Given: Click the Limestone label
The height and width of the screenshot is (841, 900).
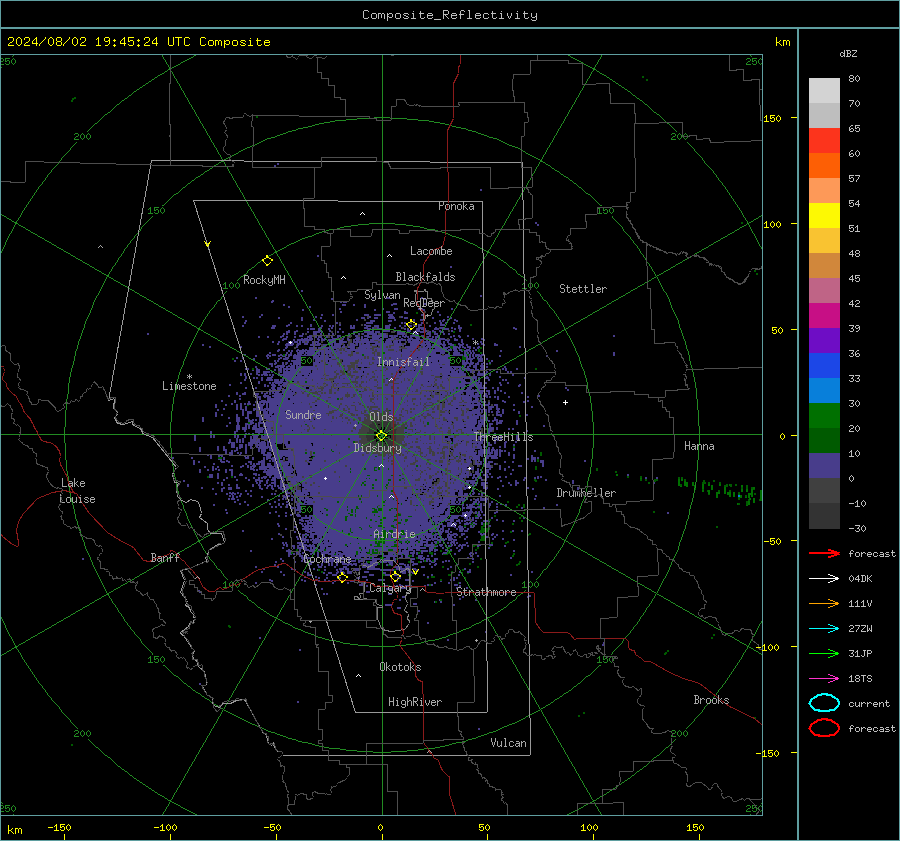Looking at the screenshot, I should pos(189,386).
